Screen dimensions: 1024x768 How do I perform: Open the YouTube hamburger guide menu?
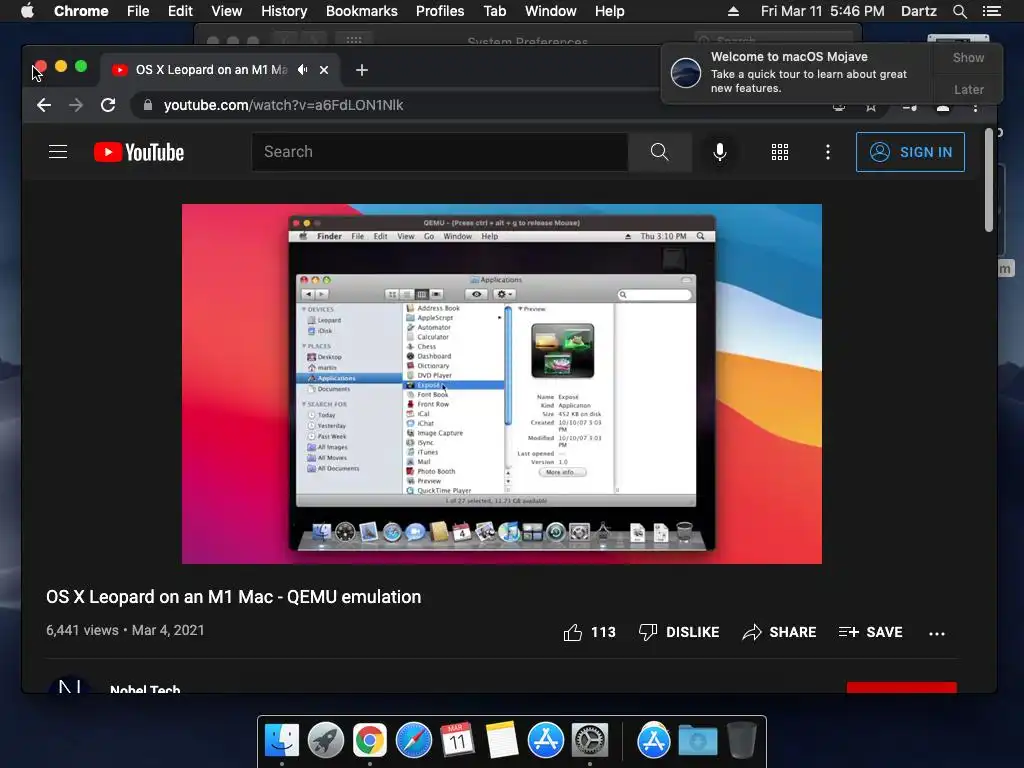click(58, 152)
